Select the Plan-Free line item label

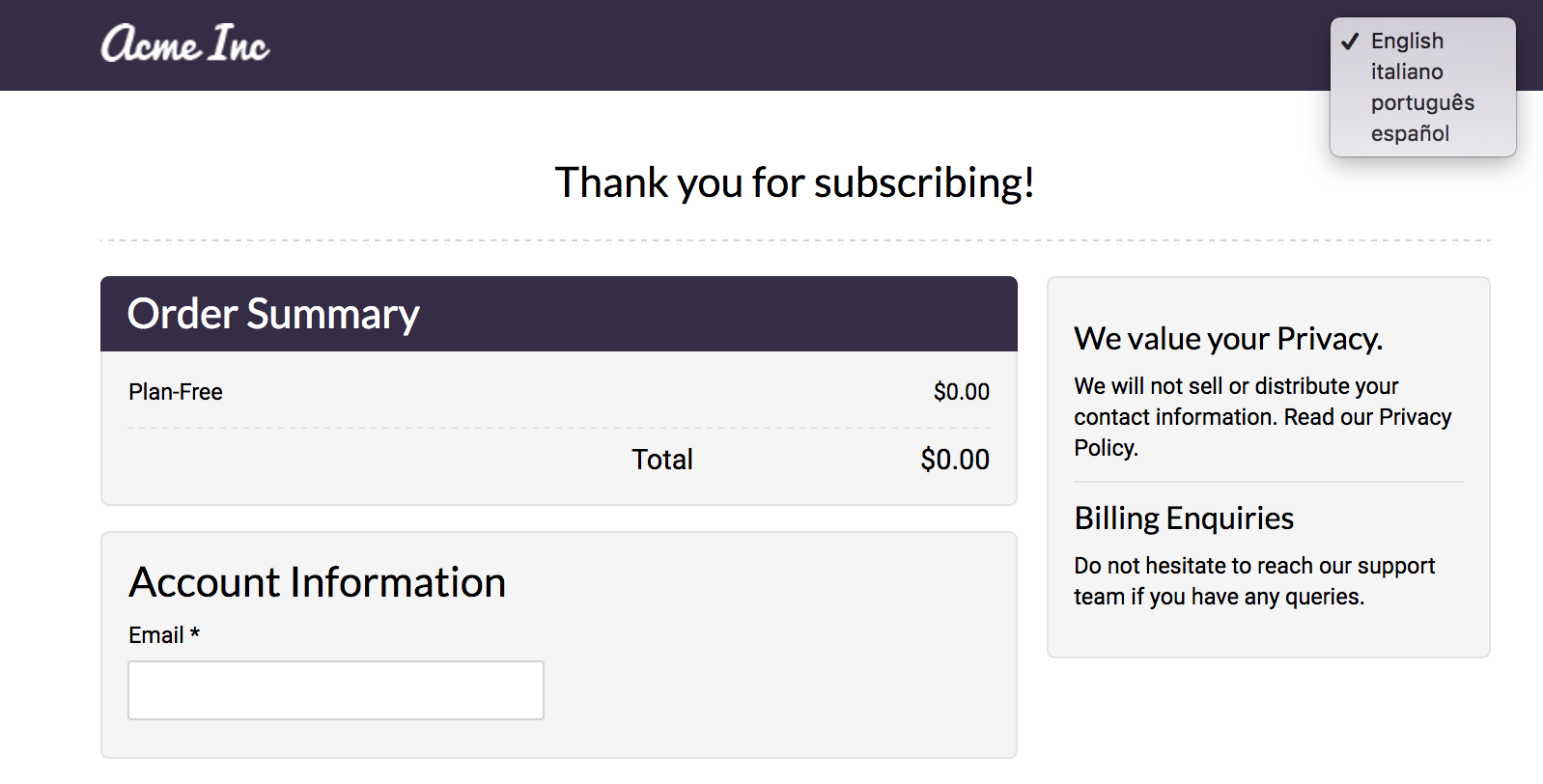176,392
